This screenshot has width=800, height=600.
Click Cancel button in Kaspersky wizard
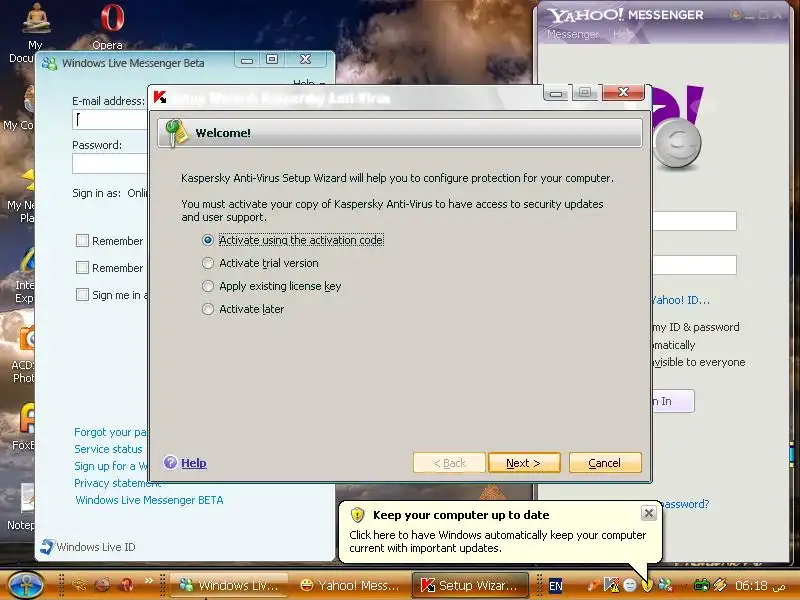click(605, 463)
